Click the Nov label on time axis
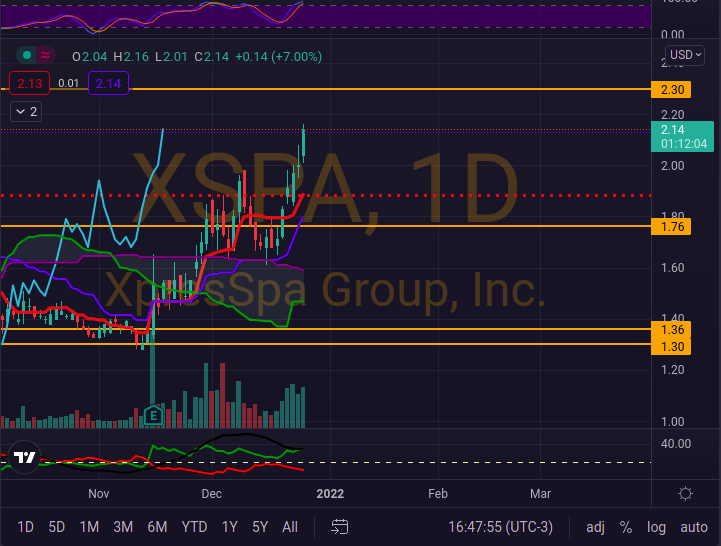This screenshot has width=721, height=546. pos(98,494)
